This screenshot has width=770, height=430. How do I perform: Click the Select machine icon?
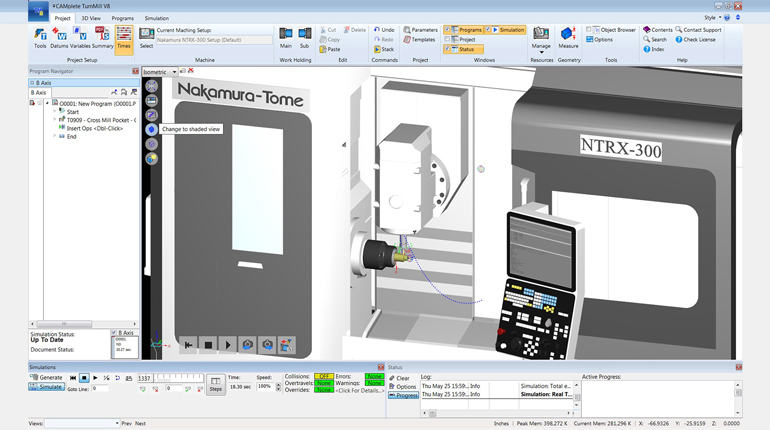[146, 38]
